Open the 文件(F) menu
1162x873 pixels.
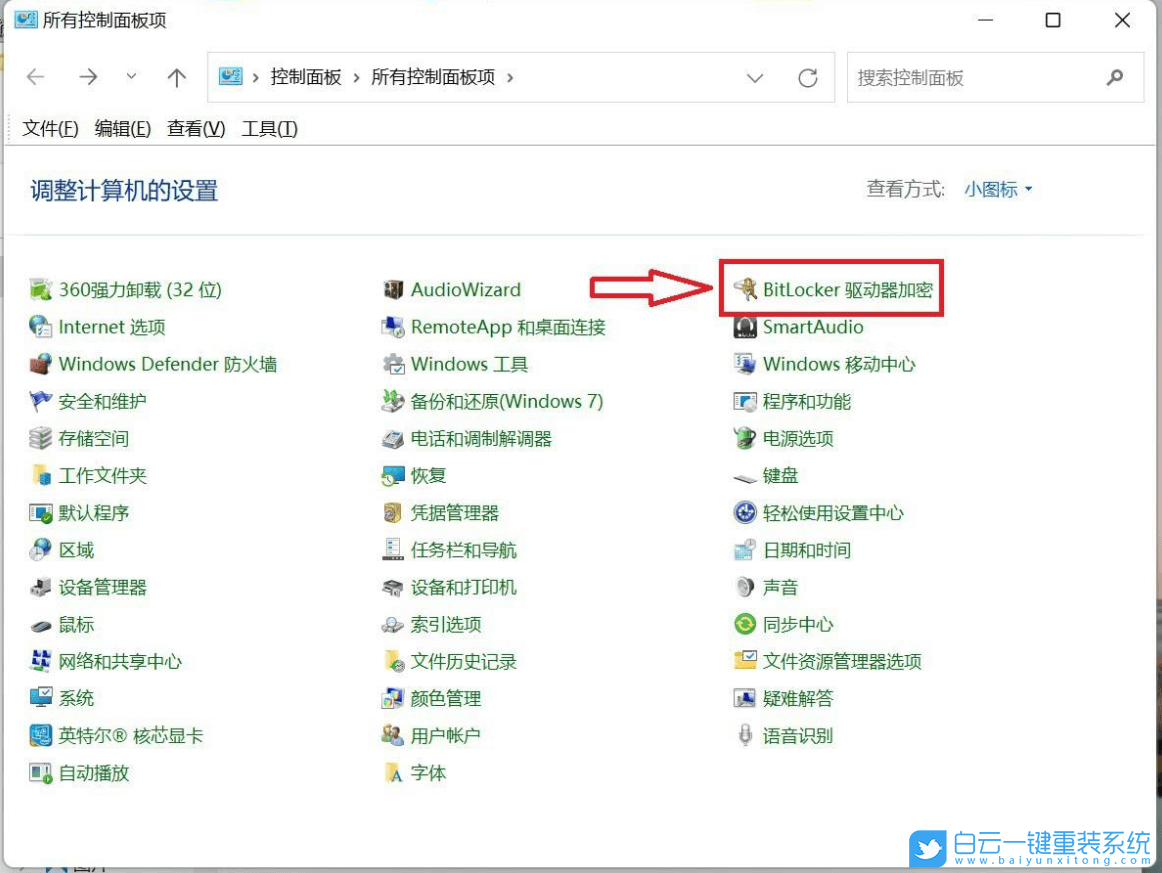48,128
